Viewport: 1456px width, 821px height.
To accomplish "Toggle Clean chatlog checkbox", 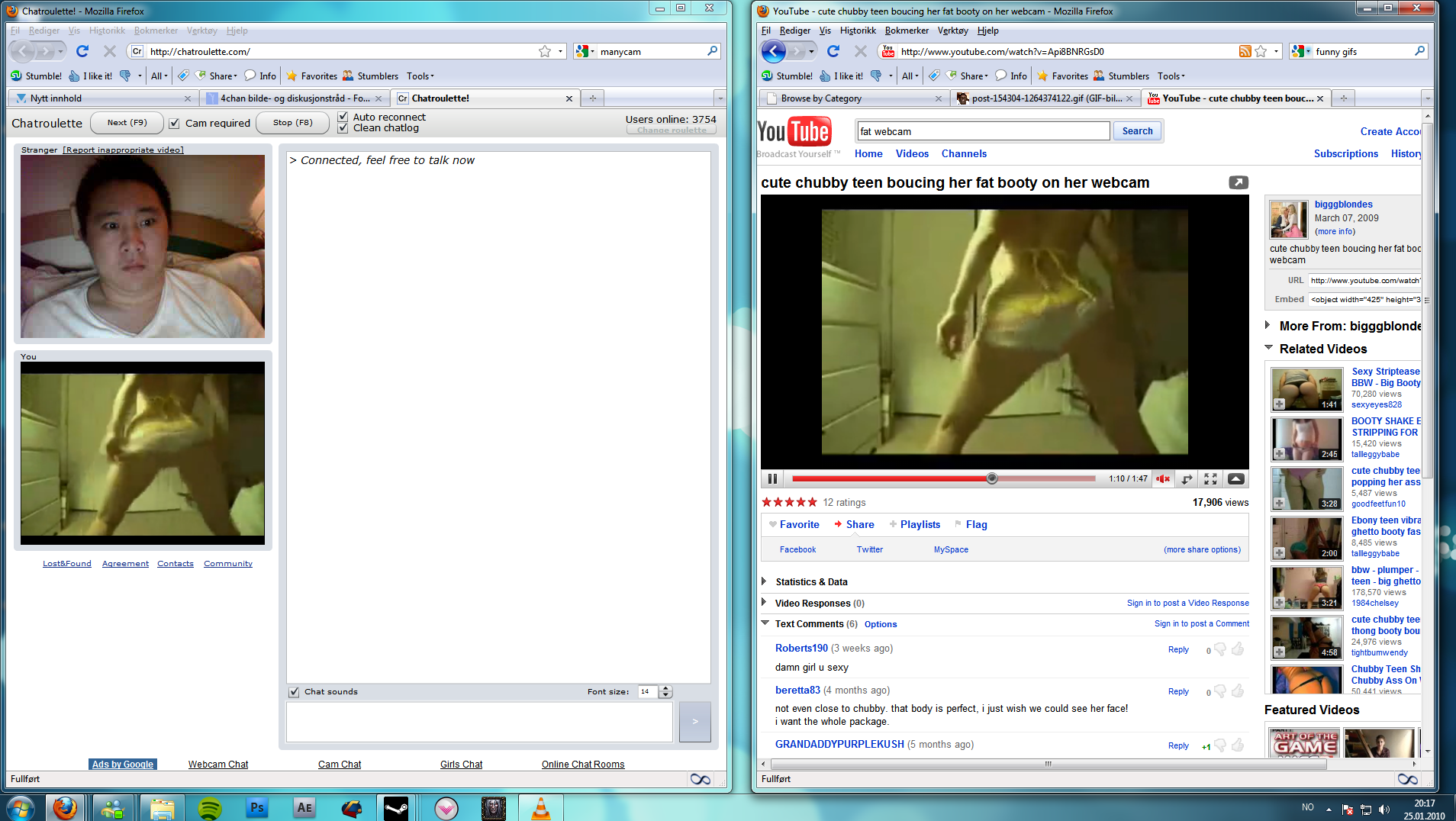I will click(343, 128).
